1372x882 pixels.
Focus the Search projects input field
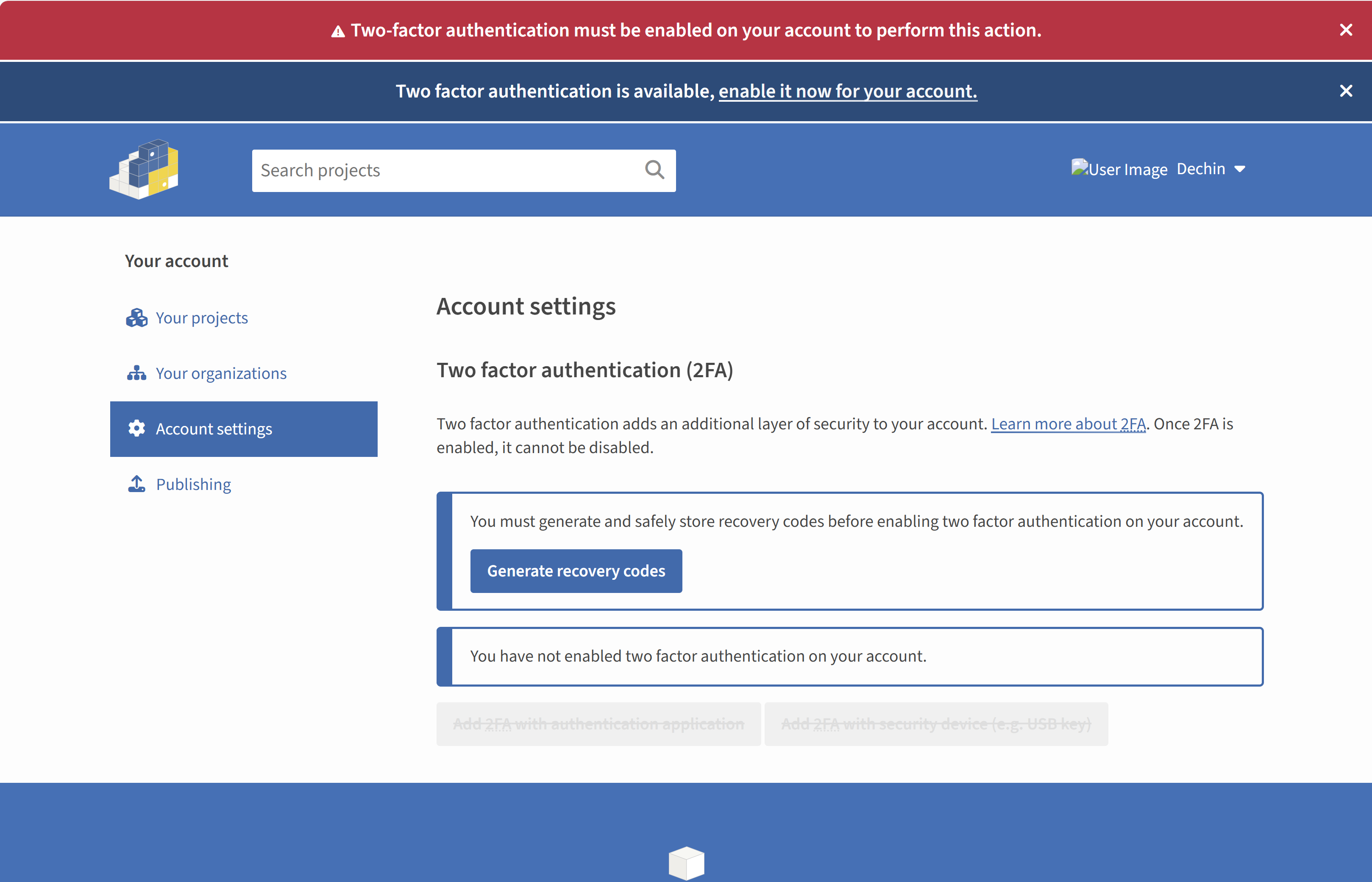click(x=447, y=170)
